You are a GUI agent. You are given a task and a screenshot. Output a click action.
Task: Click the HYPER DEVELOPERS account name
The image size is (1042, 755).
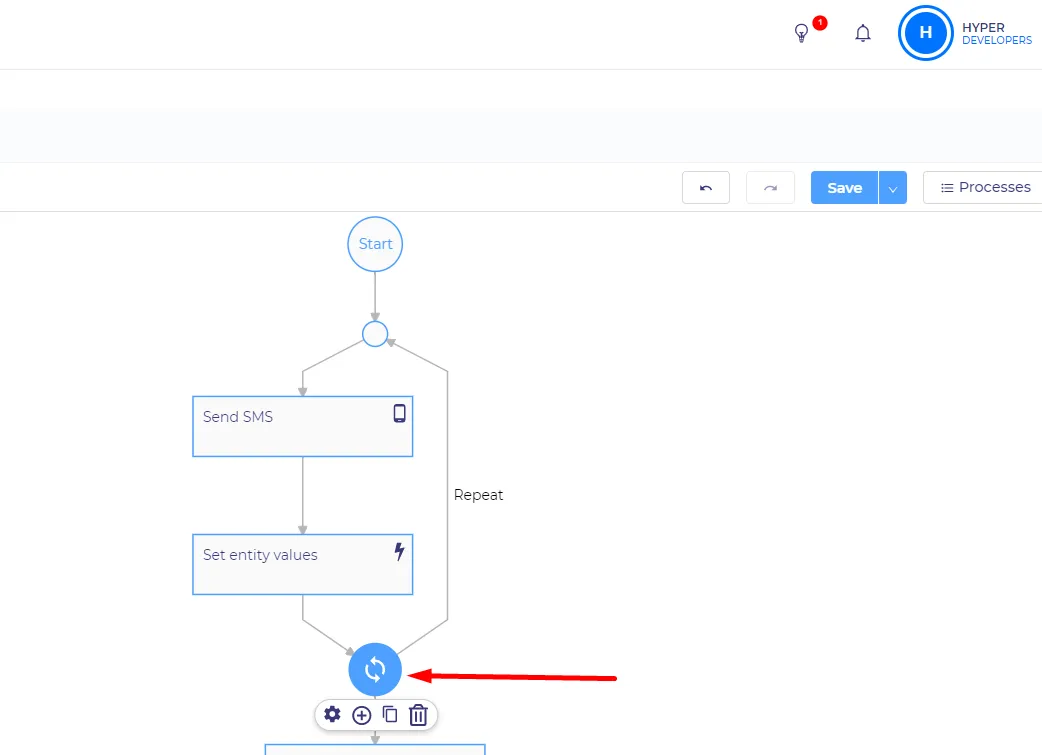[x=997, y=34]
